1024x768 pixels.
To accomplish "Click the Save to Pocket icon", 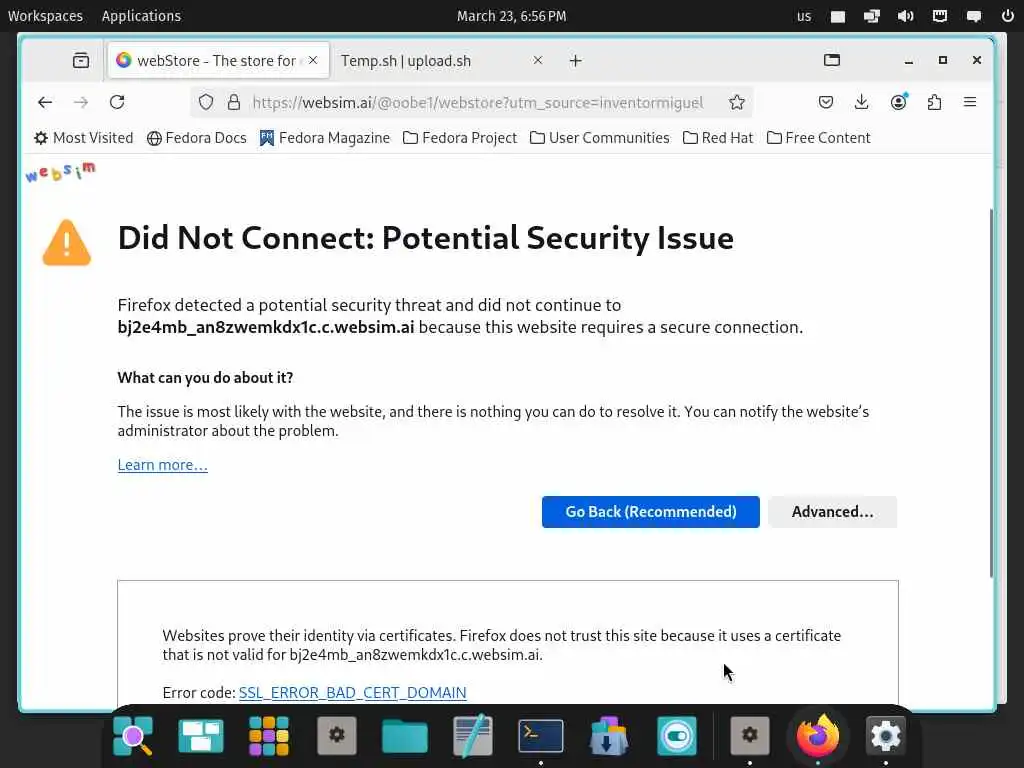I will click(x=826, y=102).
